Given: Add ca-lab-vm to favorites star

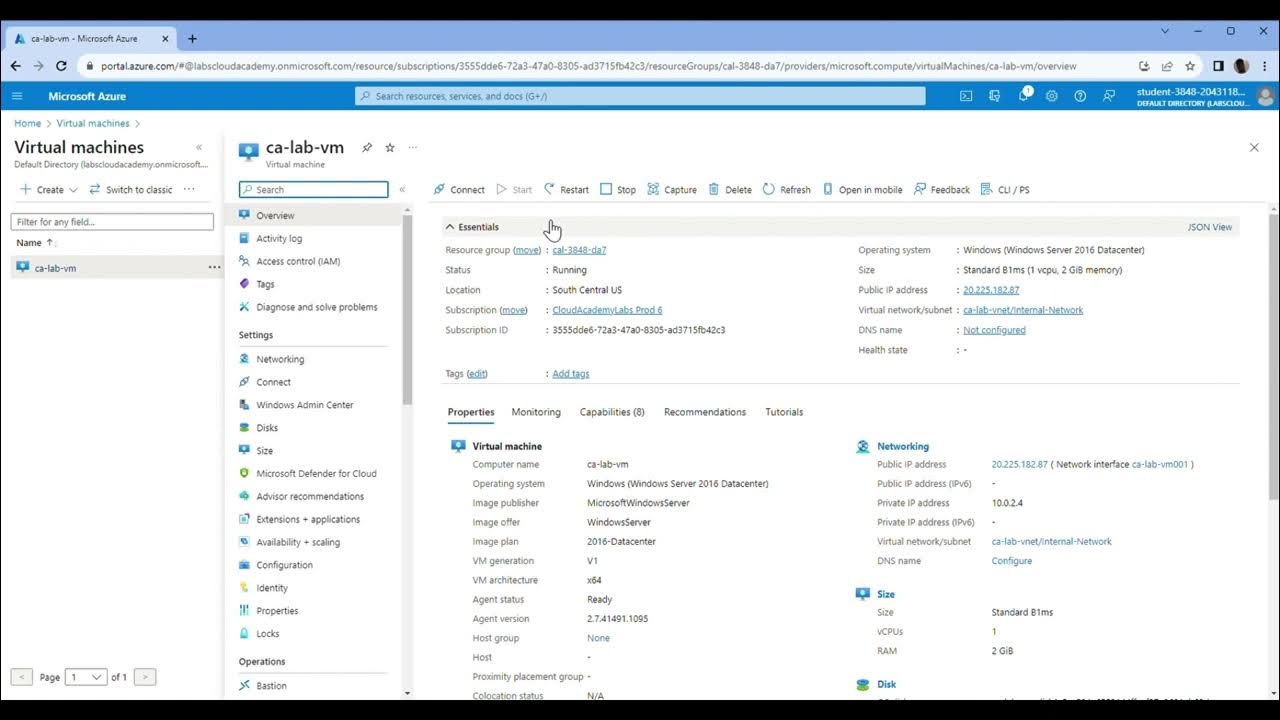Looking at the screenshot, I should [x=390, y=147].
